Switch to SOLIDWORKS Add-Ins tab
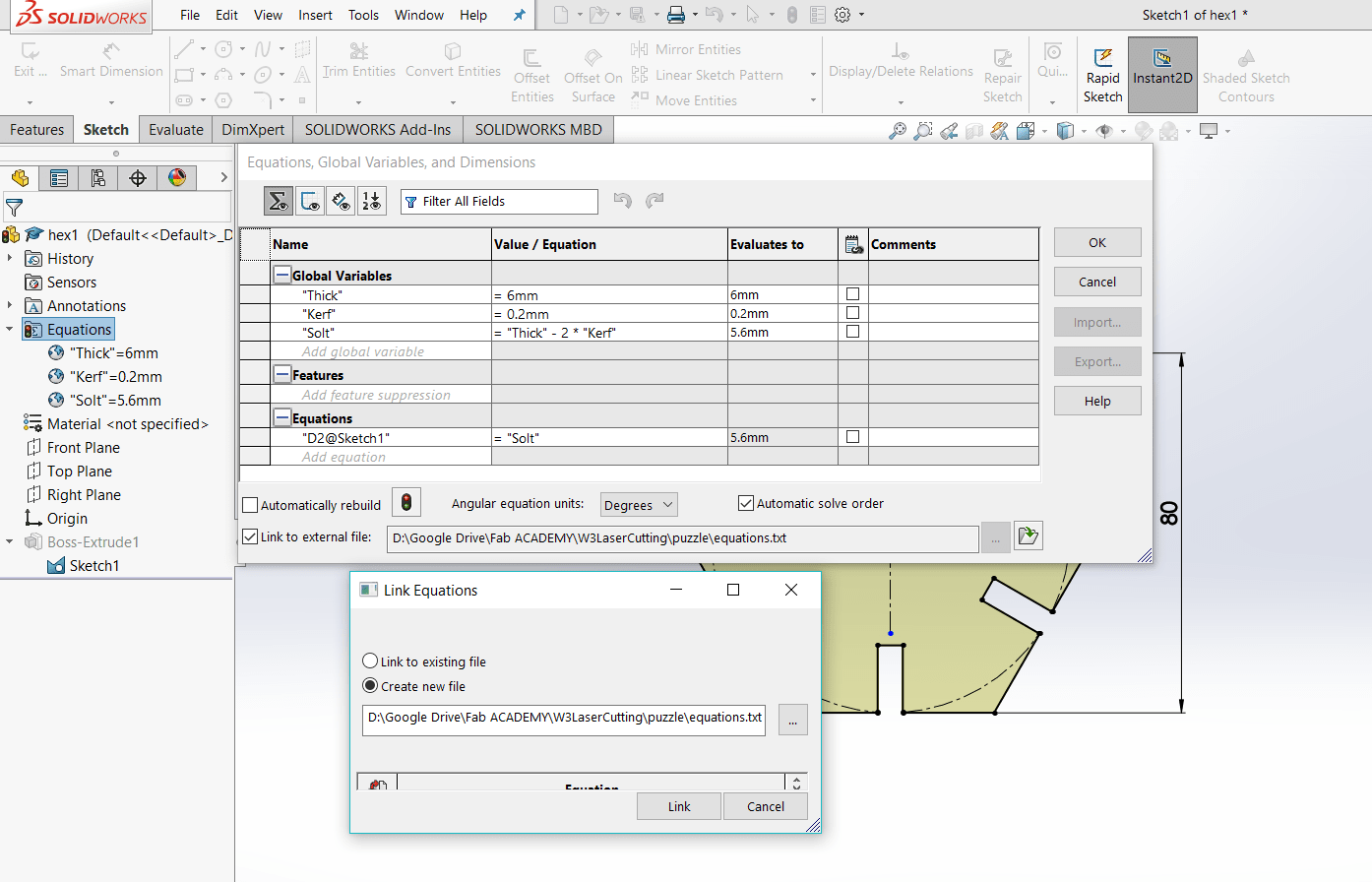1372x882 pixels. point(378,130)
